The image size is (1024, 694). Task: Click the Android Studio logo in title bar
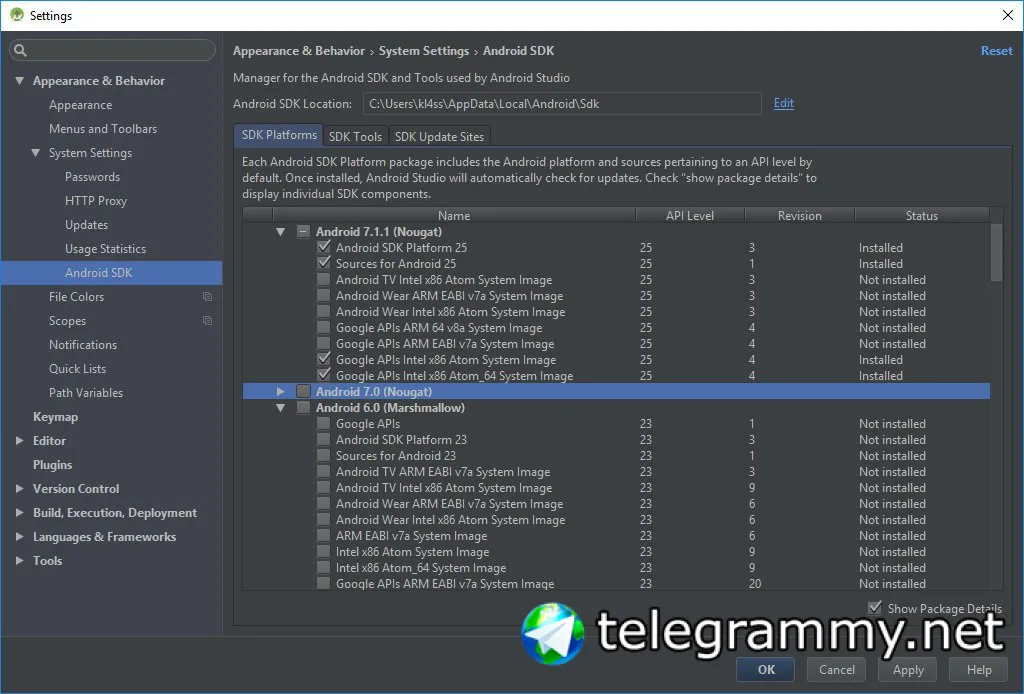pos(17,14)
